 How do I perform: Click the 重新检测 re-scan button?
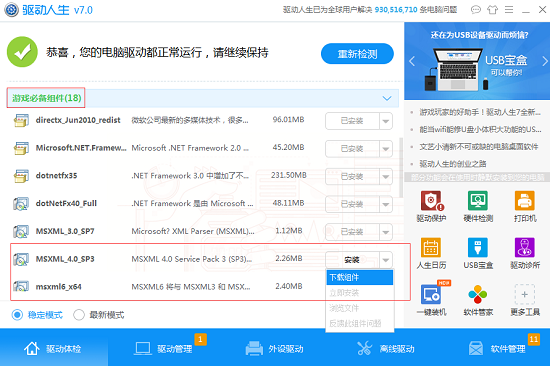click(x=357, y=54)
